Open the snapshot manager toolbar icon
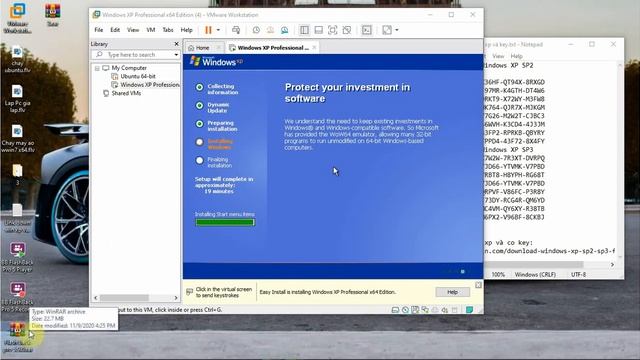This screenshot has width=640, height=360. 284,30
